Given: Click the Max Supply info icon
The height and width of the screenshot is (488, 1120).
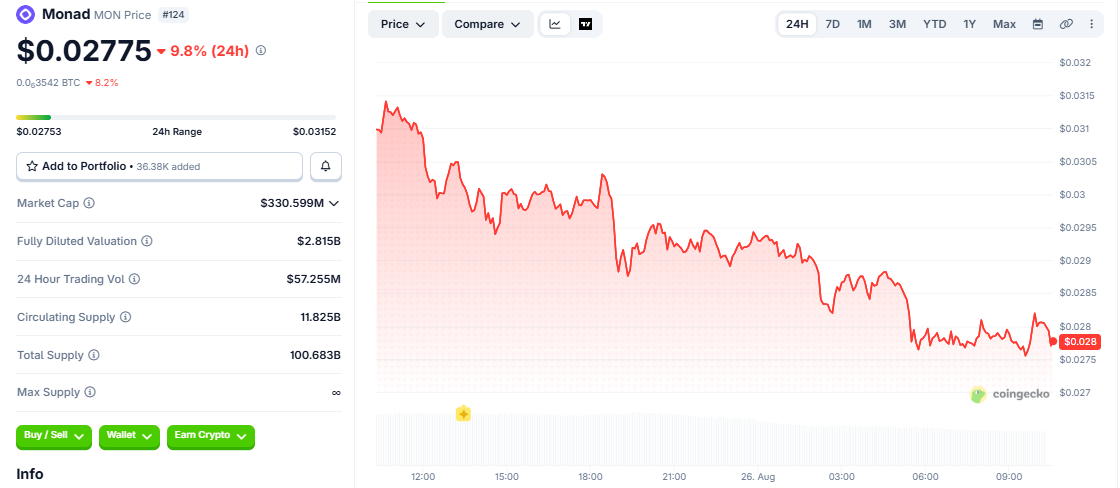Looking at the screenshot, I should tap(90, 392).
